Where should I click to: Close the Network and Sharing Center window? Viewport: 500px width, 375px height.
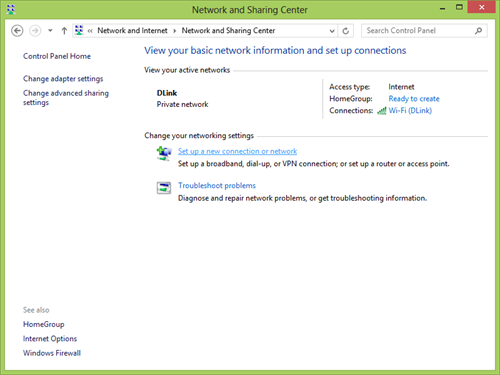[481, 7]
